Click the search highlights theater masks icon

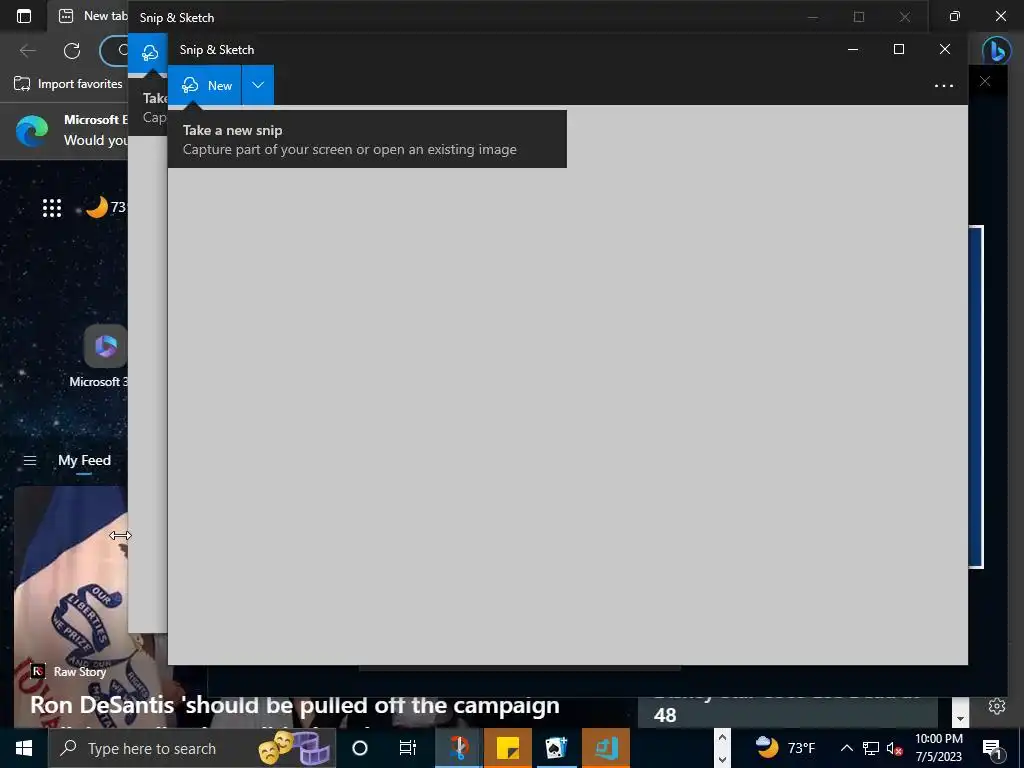tap(294, 748)
